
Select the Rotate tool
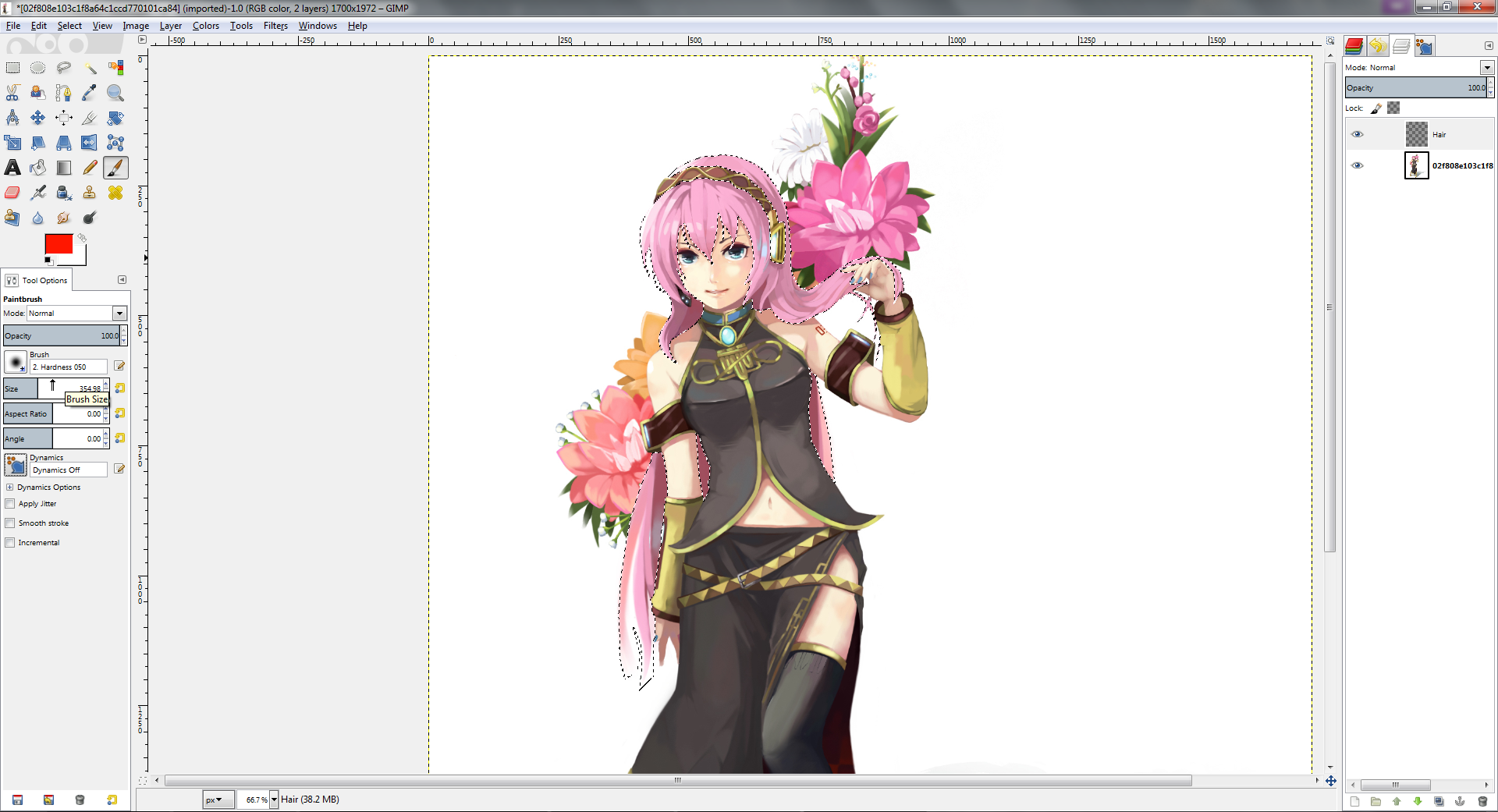tap(115, 118)
